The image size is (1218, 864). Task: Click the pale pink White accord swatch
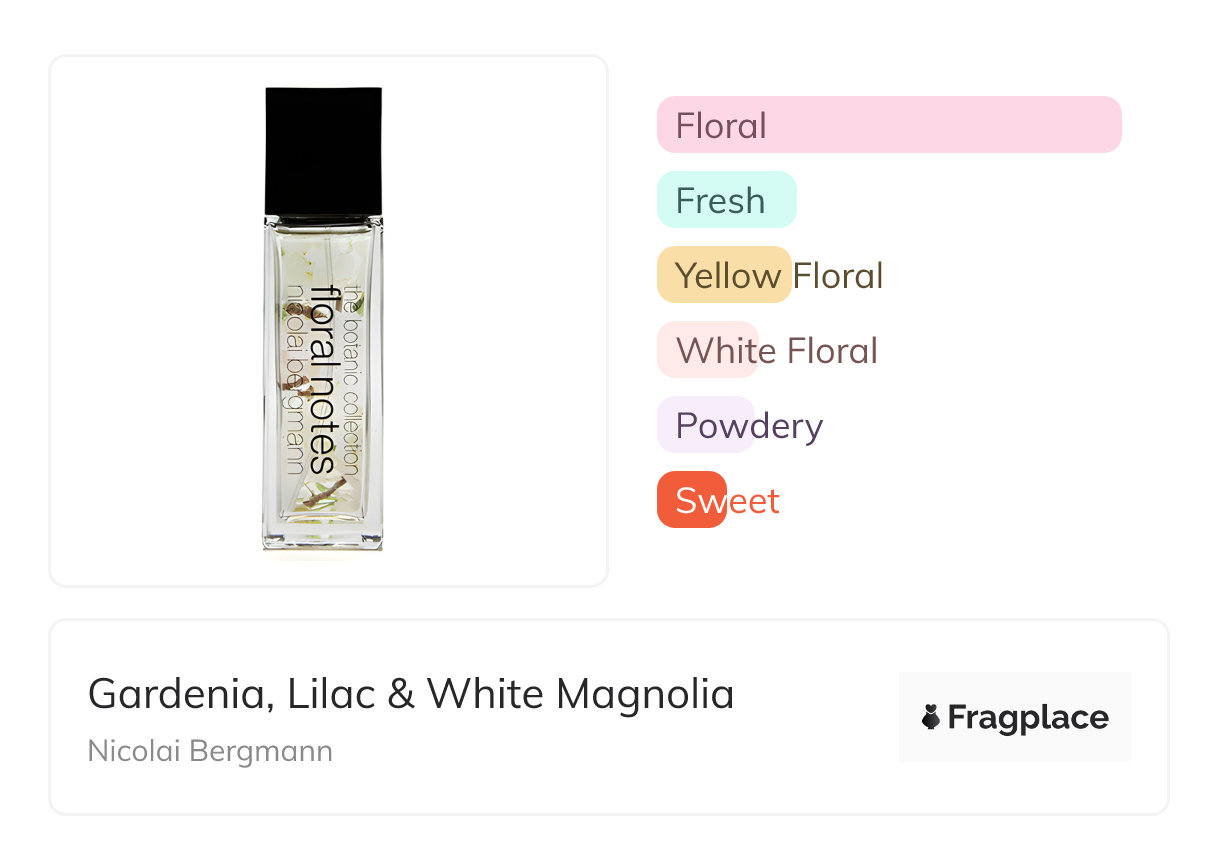click(x=707, y=350)
